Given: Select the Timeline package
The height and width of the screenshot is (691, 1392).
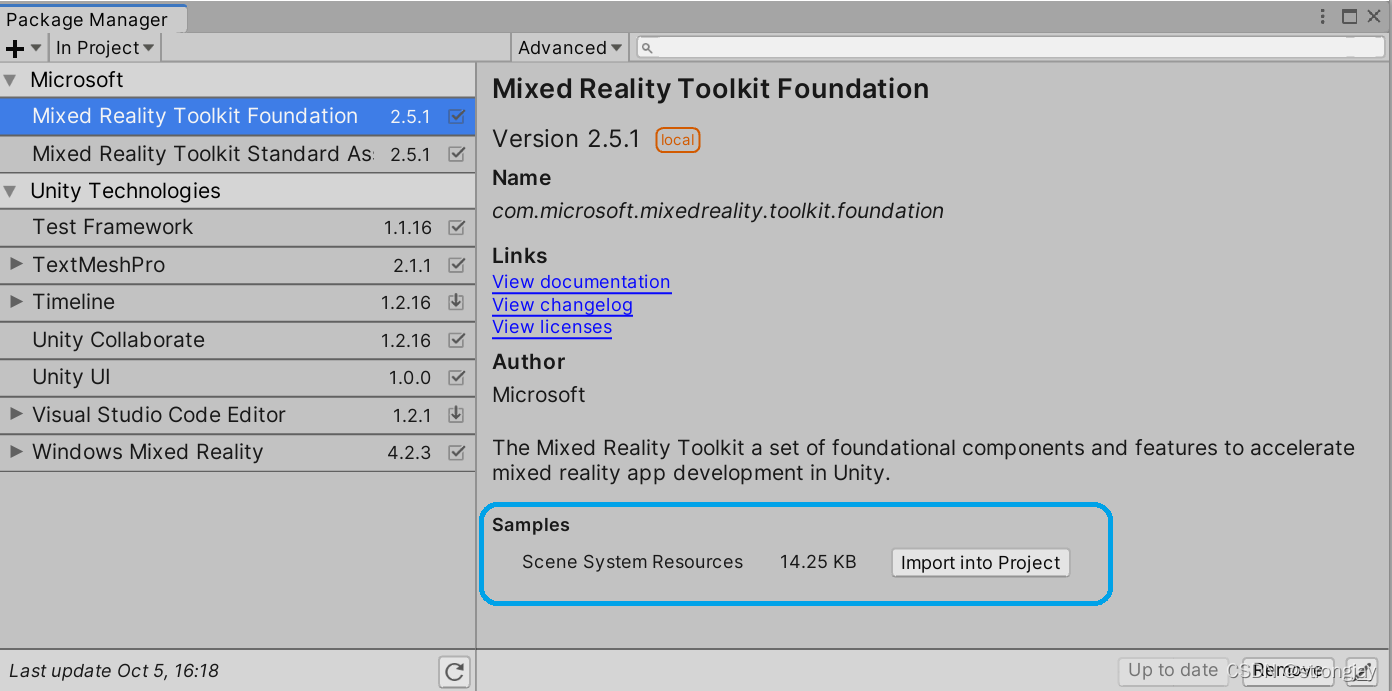Looking at the screenshot, I should [237, 302].
